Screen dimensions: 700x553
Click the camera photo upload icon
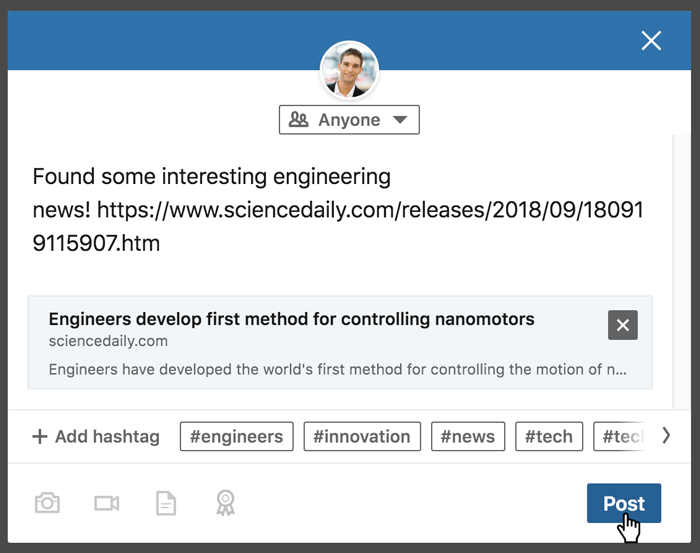[x=47, y=503]
